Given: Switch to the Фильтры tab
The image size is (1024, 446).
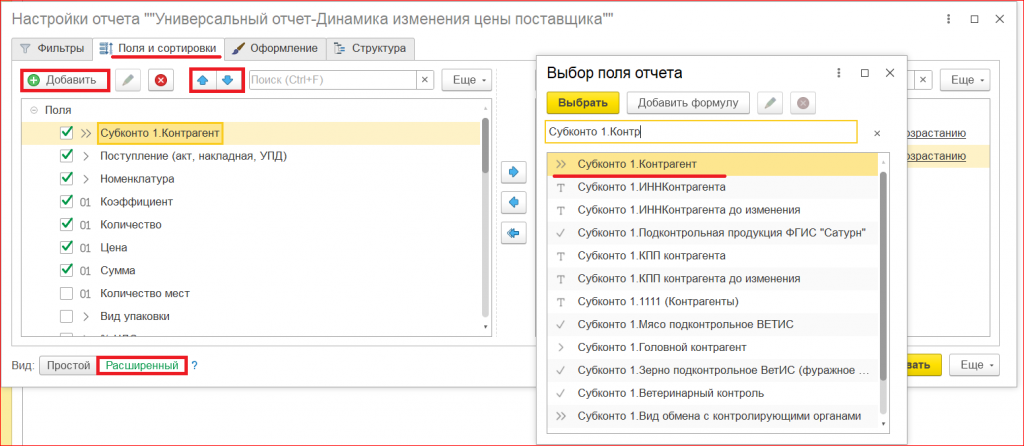Looking at the screenshot, I should point(52,48).
